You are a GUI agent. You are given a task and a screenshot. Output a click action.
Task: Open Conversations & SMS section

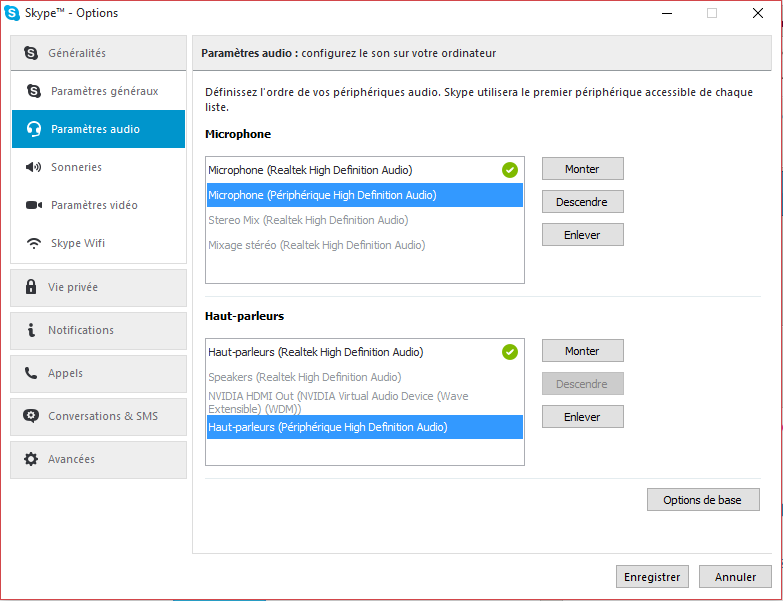pyautogui.click(x=98, y=416)
